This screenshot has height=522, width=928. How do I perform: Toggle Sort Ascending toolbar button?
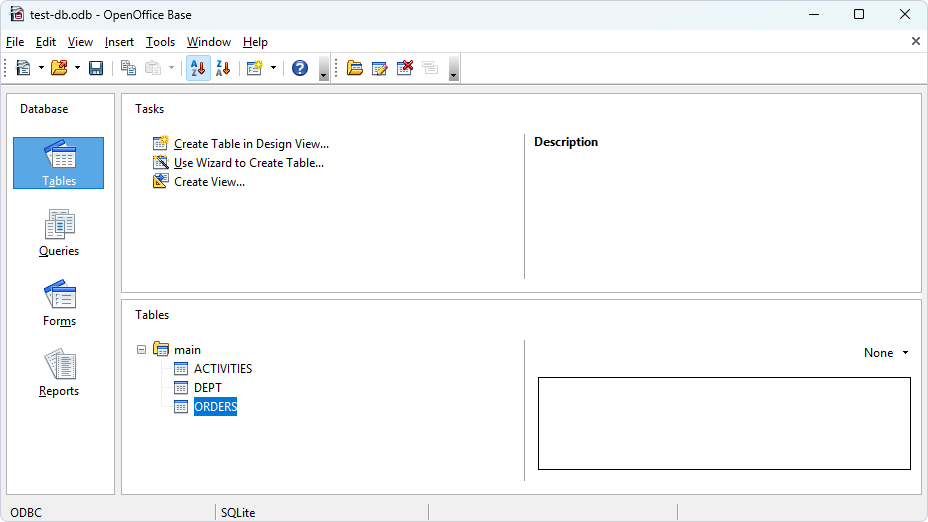(x=198, y=68)
